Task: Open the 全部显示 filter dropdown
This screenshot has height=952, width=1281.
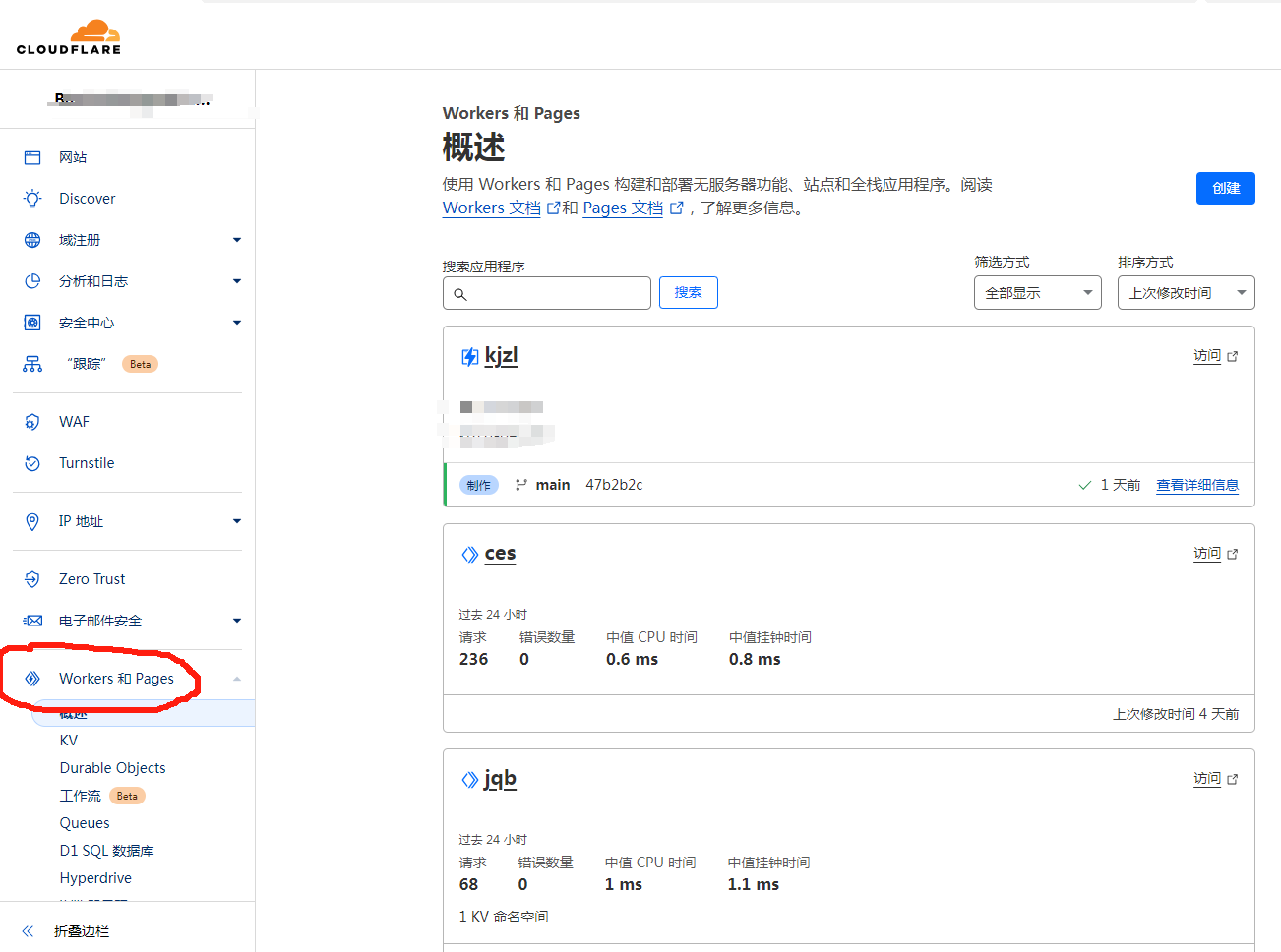Action: (1037, 293)
